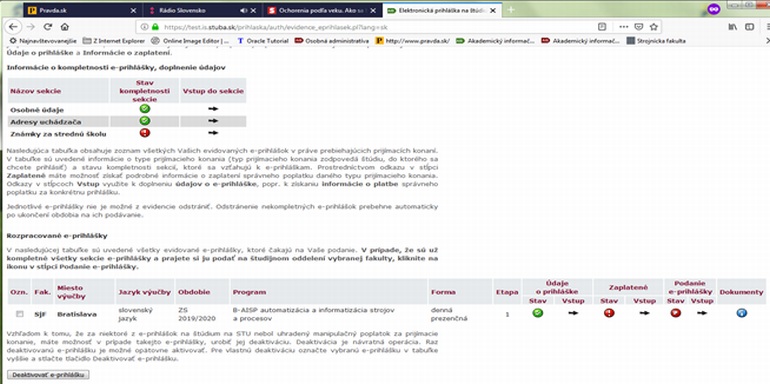Open the Online Image Editor bookmark

(x=191, y=41)
